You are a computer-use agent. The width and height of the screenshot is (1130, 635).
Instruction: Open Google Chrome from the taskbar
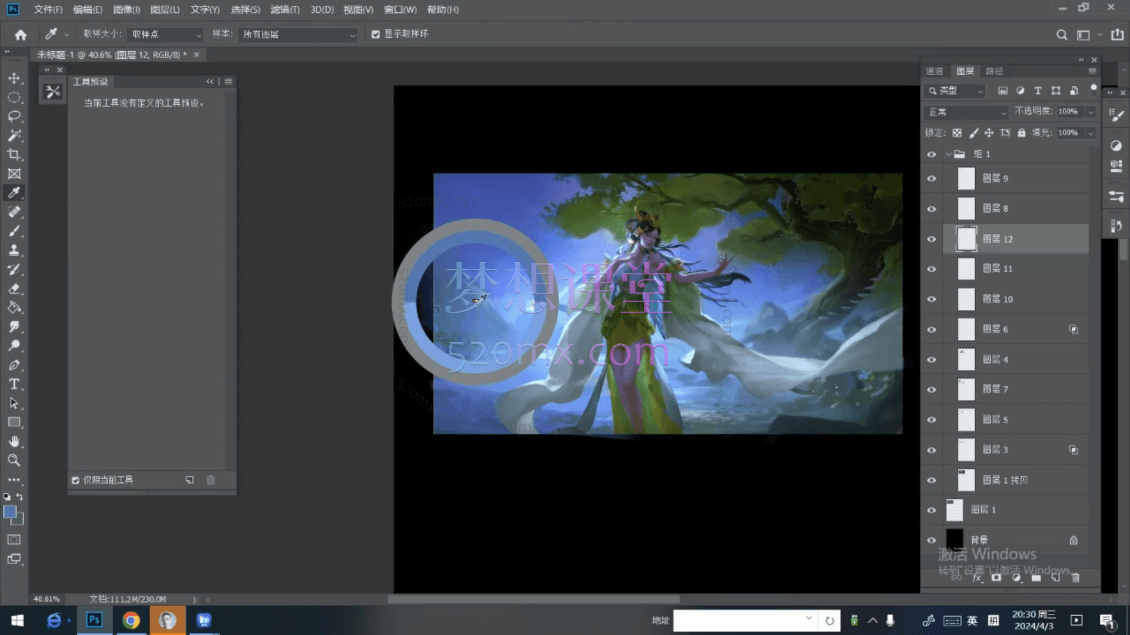[x=130, y=621]
